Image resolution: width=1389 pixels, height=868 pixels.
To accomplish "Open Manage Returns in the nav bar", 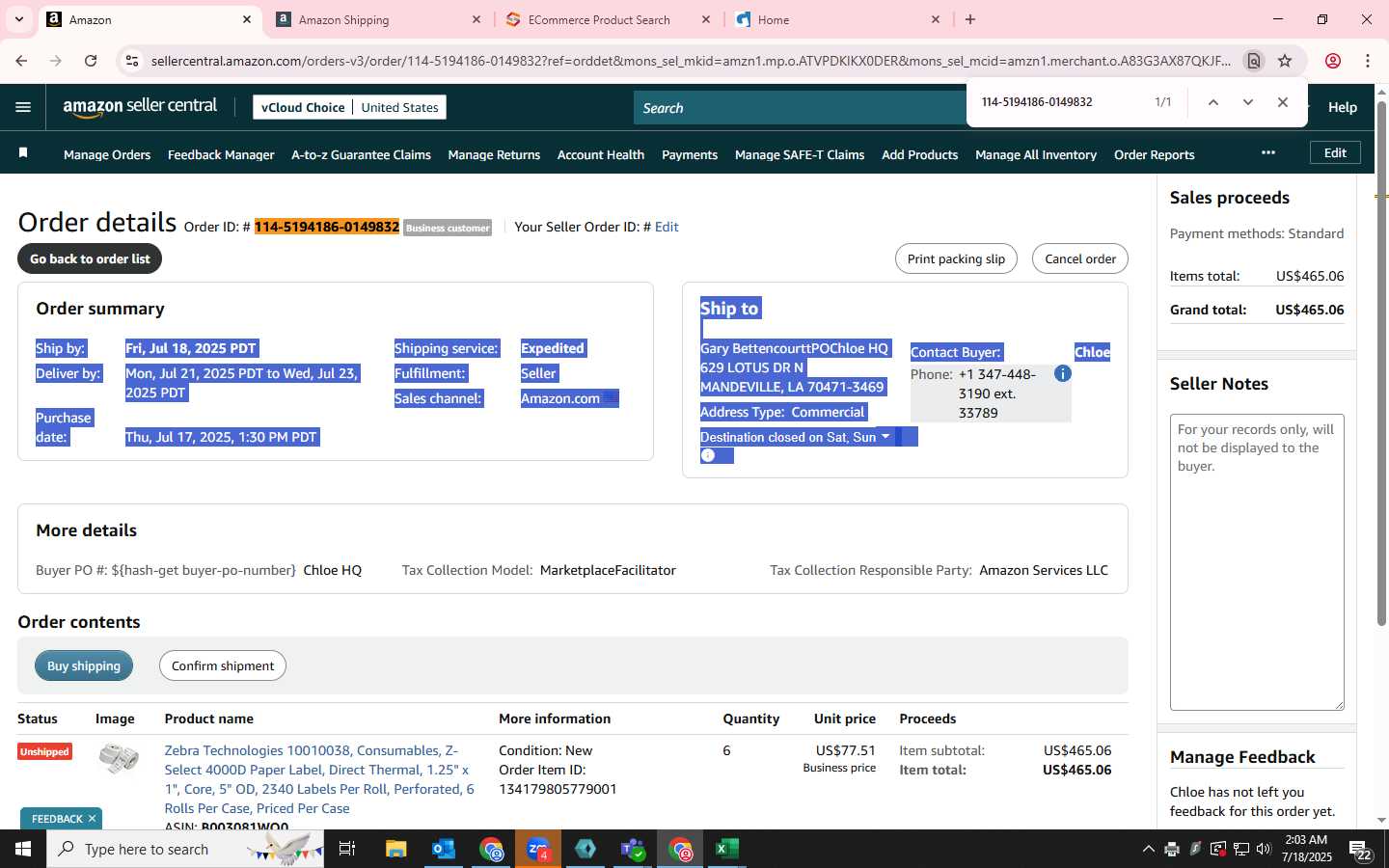I will click(x=494, y=154).
